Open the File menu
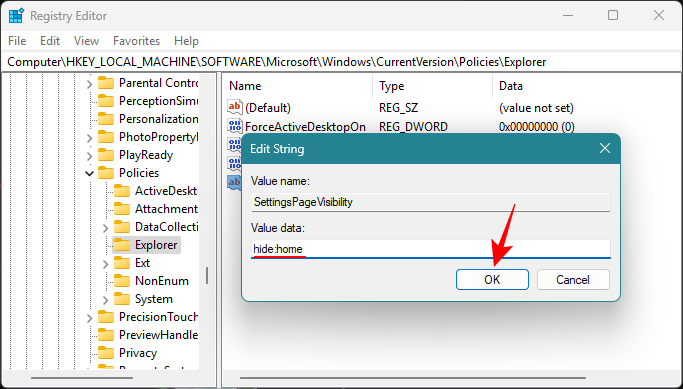This screenshot has height=389, width=683. [x=17, y=41]
